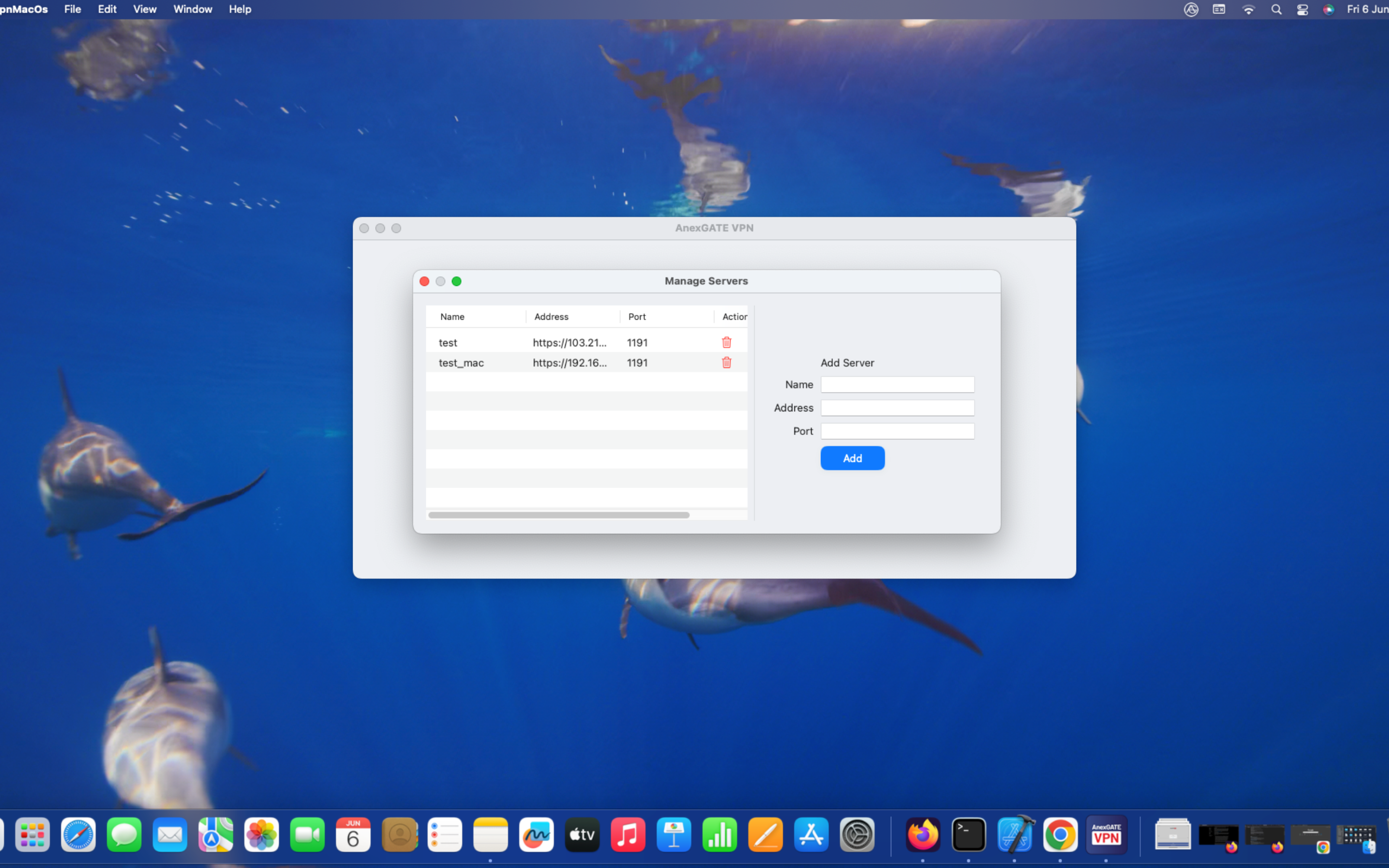Open Maps from the Dock
The width and height of the screenshot is (1389, 868).
216,835
